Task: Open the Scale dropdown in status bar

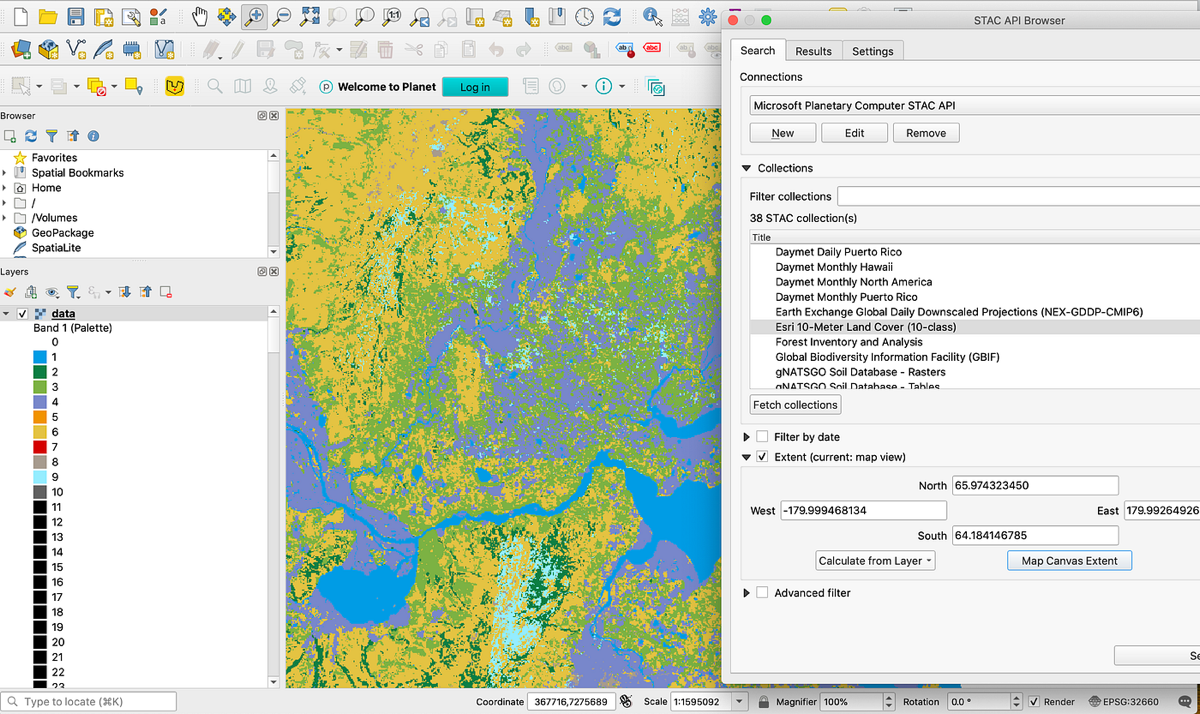Action: [741, 702]
